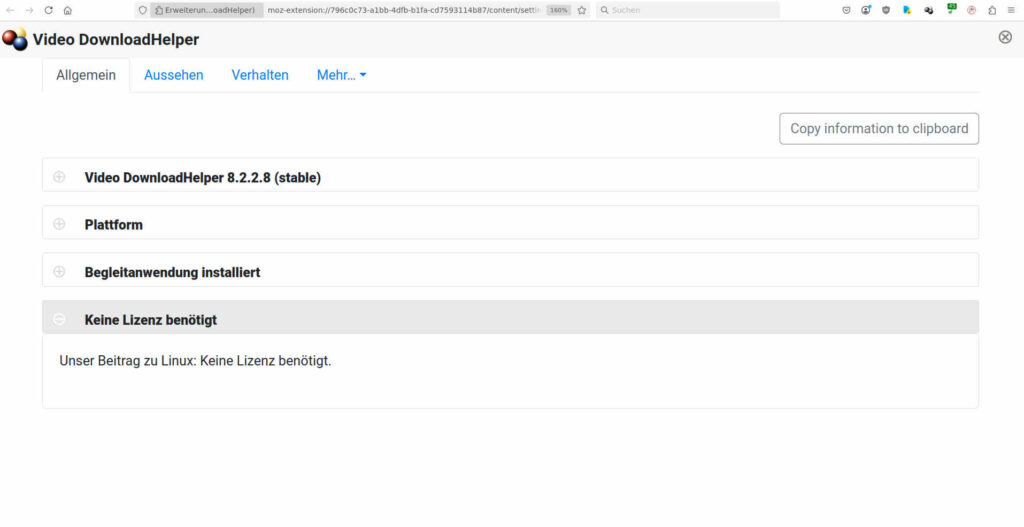Image resolution: width=1024 pixels, height=527 pixels.
Task: Expand Begleitanwendung installiert section
Action: [x=510, y=270]
